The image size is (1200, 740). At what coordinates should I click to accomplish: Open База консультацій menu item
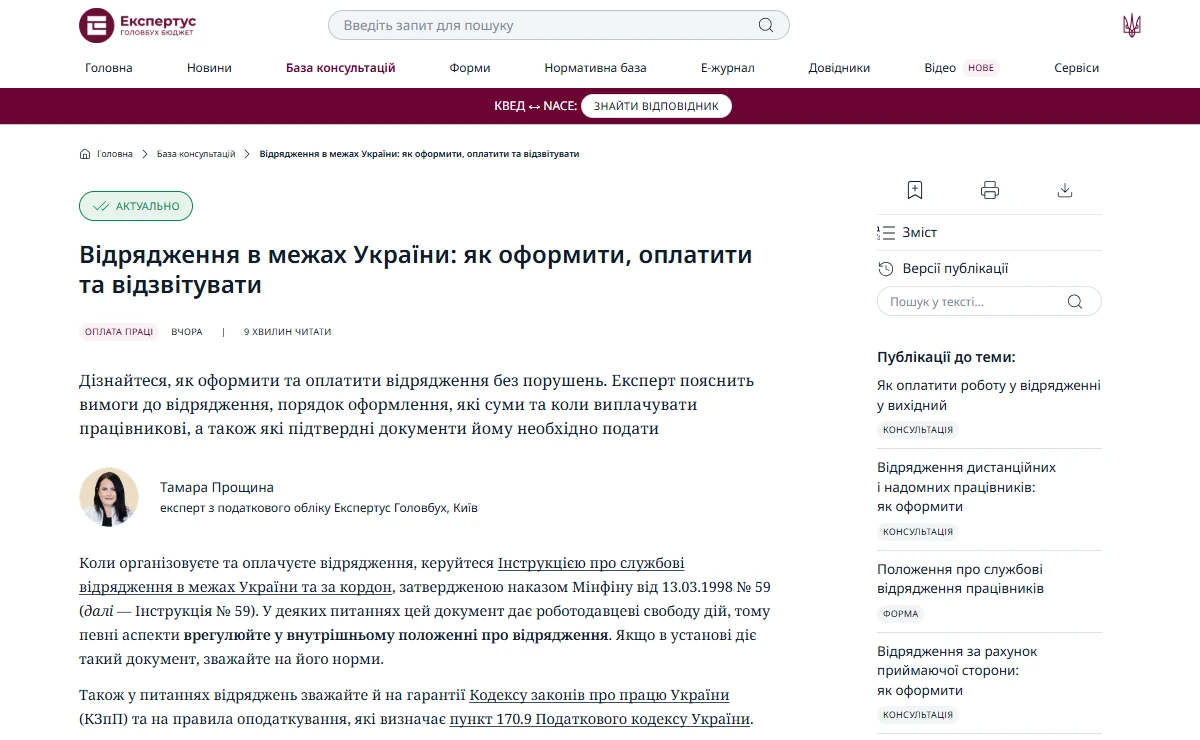tap(341, 68)
